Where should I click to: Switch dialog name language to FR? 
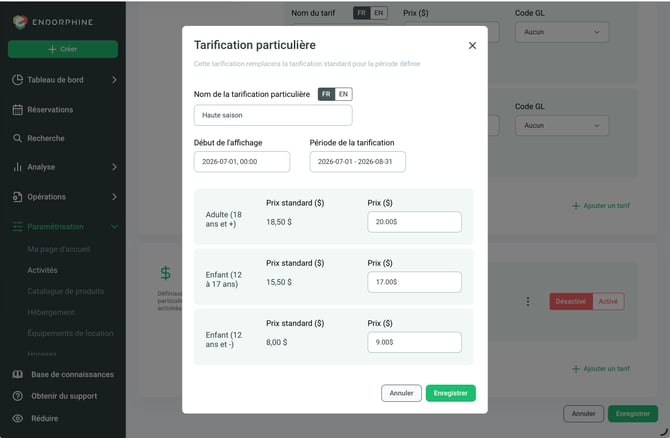pyautogui.click(x=326, y=94)
